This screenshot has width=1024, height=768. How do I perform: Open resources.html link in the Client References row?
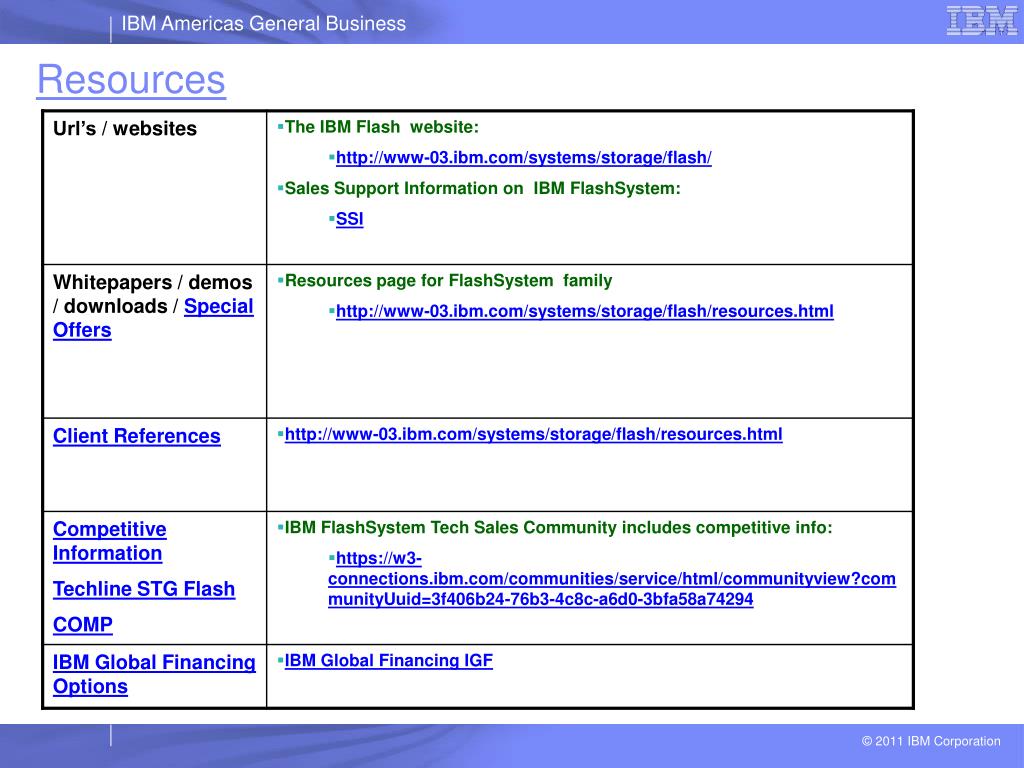(x=534, y=434)
